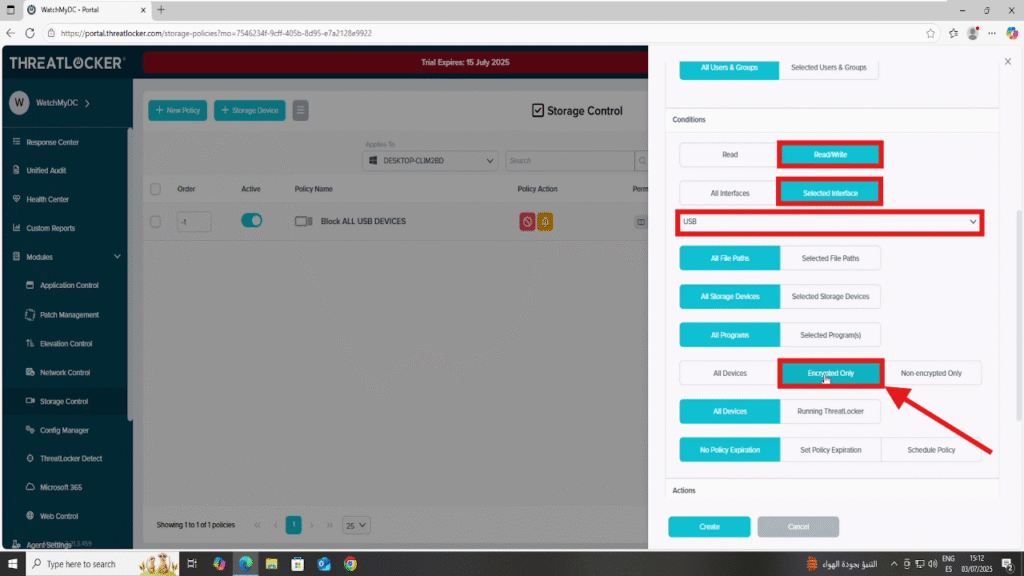This screenshot has width=1024, height=576.
Task: Choose Encrypted Only devices option
Action: [831, 374]
